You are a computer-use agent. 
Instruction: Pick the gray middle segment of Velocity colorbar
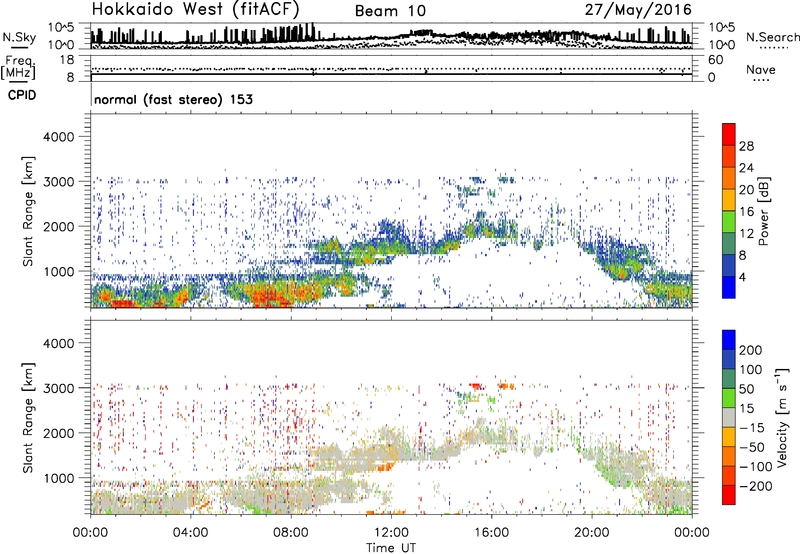[729, 418]
